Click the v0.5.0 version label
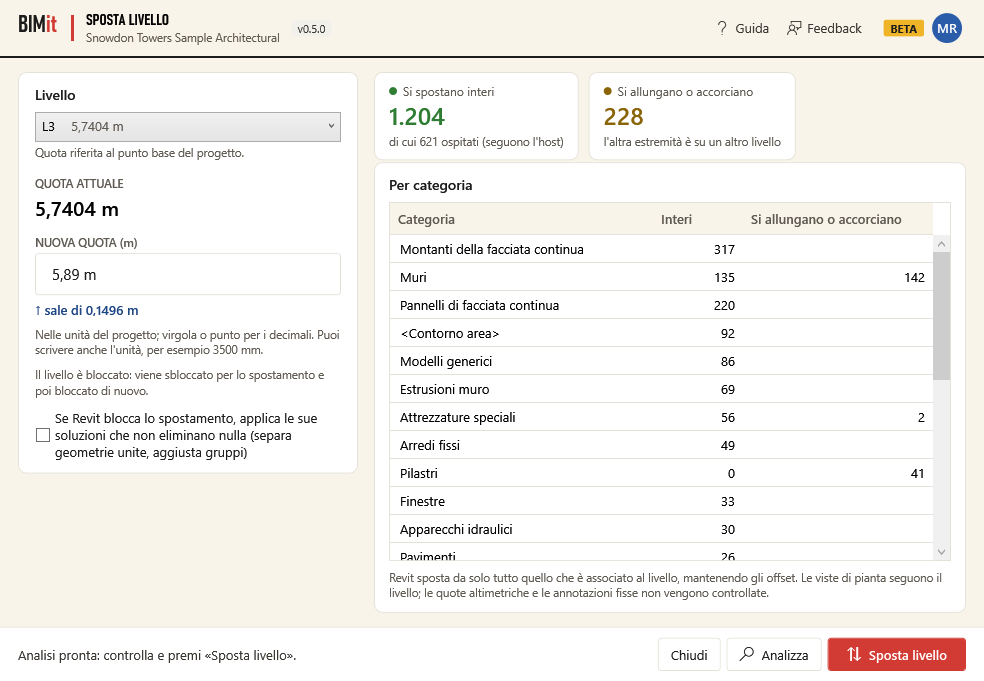The image size is (984, 681). [x=311, y=29]
